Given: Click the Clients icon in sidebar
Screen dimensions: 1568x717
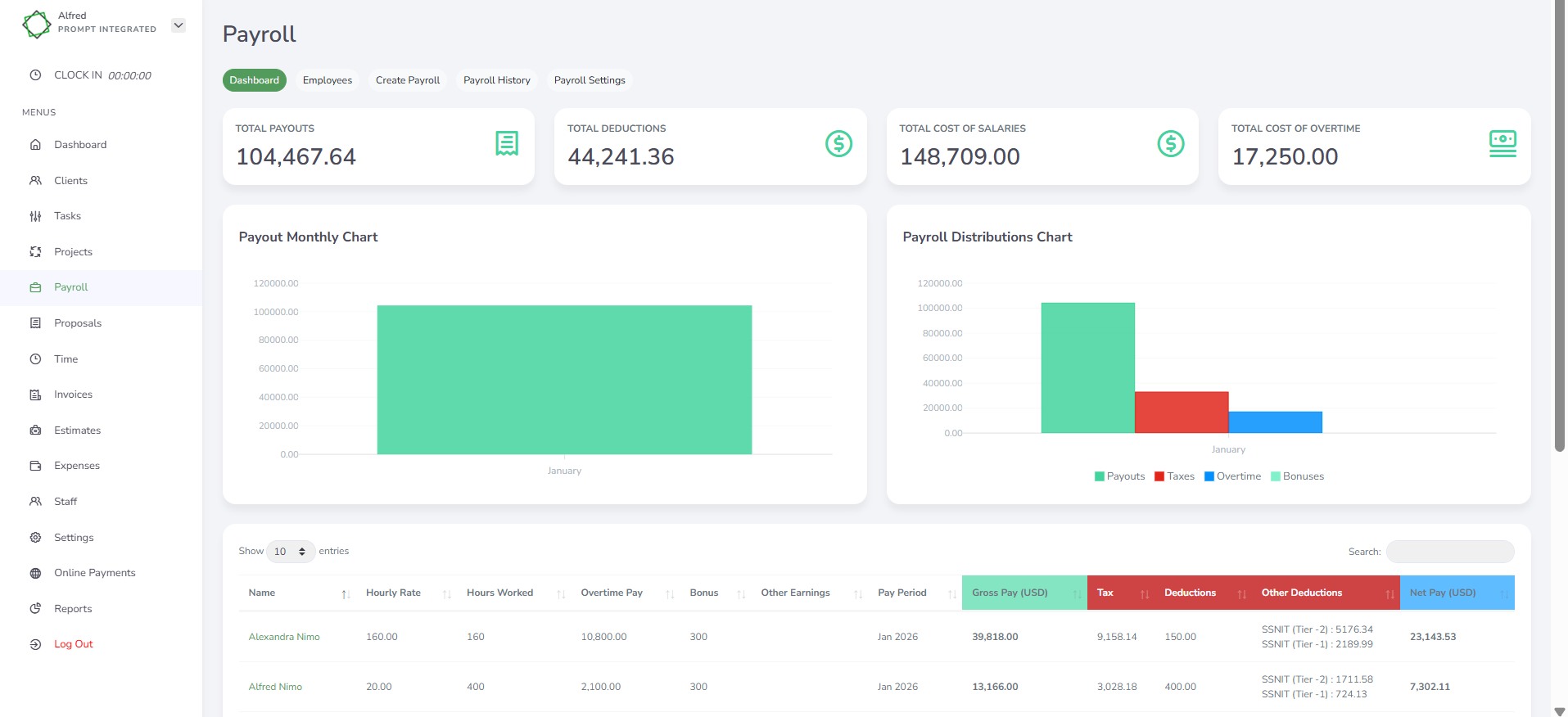Looking at the screenshot, I should (x=35, y=180).
